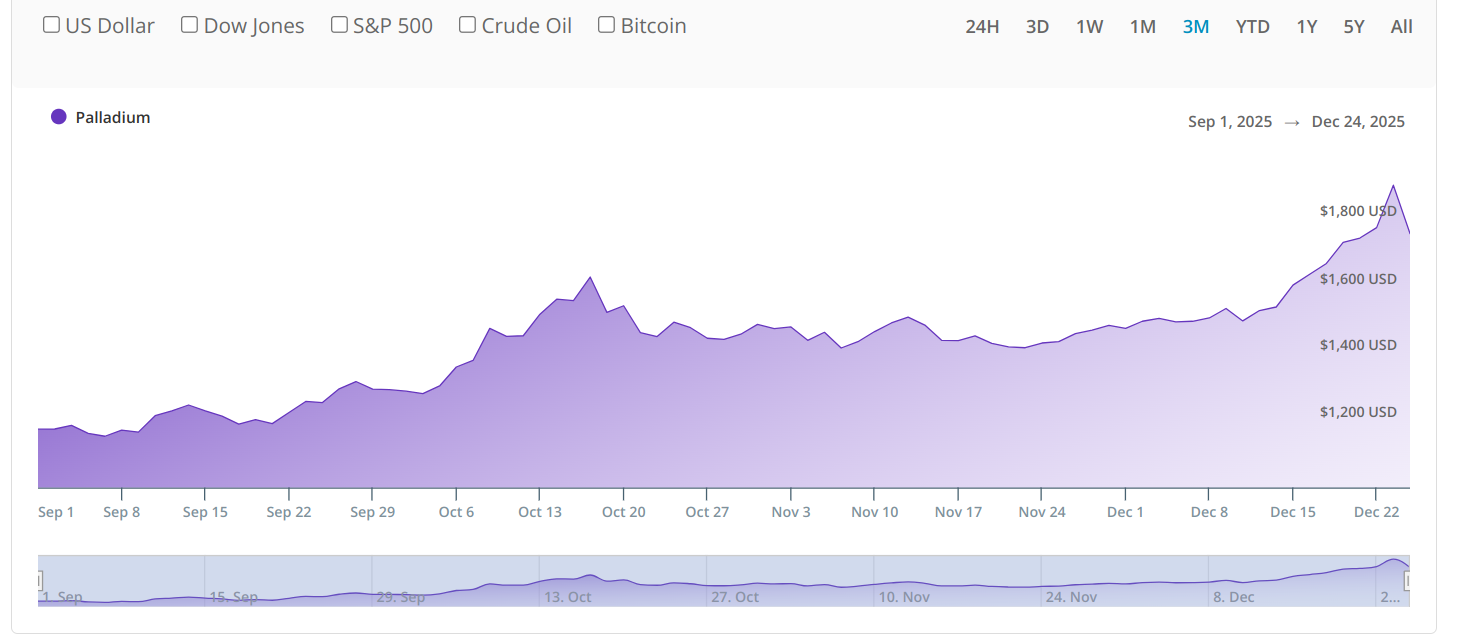
Task: Grab the left navigator range handle
Action: (x=39, y=580)
